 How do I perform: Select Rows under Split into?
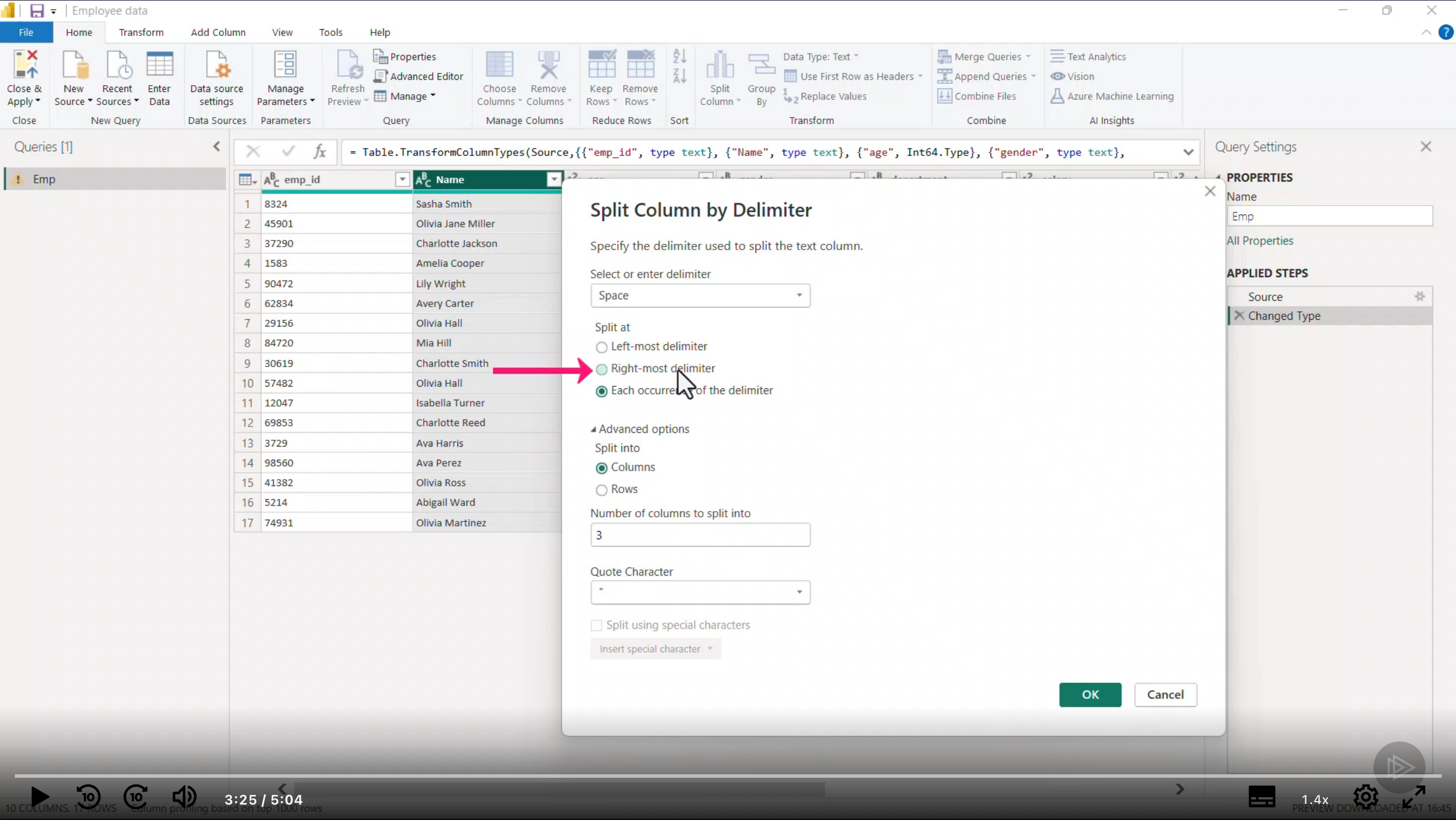tap(601, 490)
